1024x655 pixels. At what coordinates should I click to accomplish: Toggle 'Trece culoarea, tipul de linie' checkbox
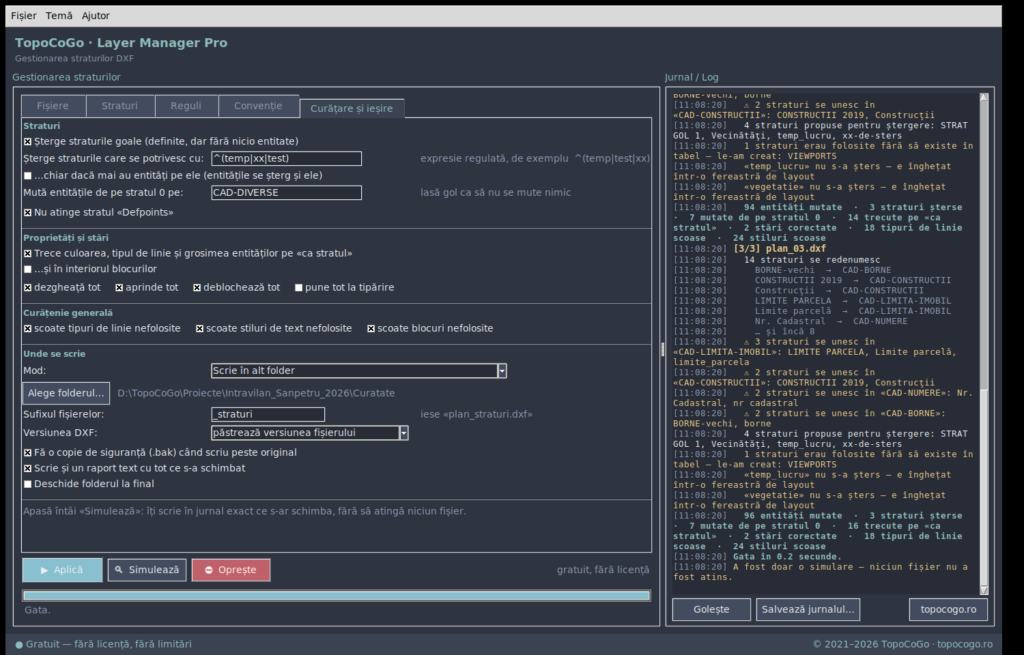pos(27,253)
